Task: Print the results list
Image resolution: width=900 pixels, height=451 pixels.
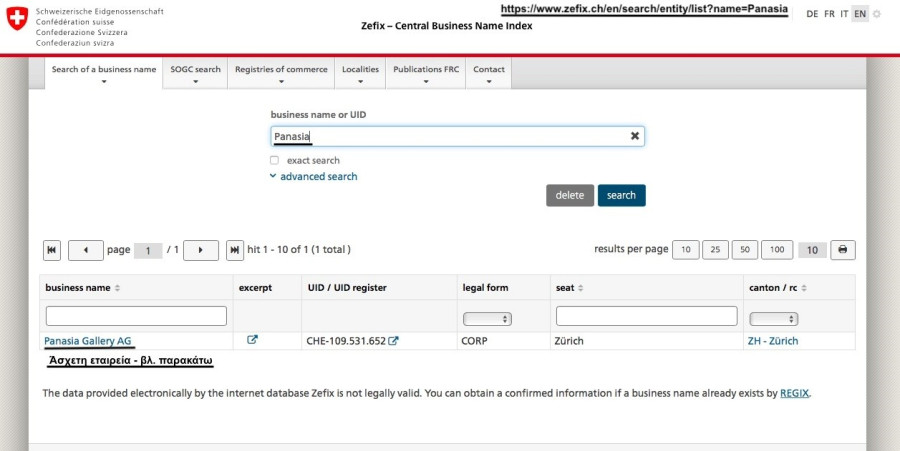Action: [843, 250]
